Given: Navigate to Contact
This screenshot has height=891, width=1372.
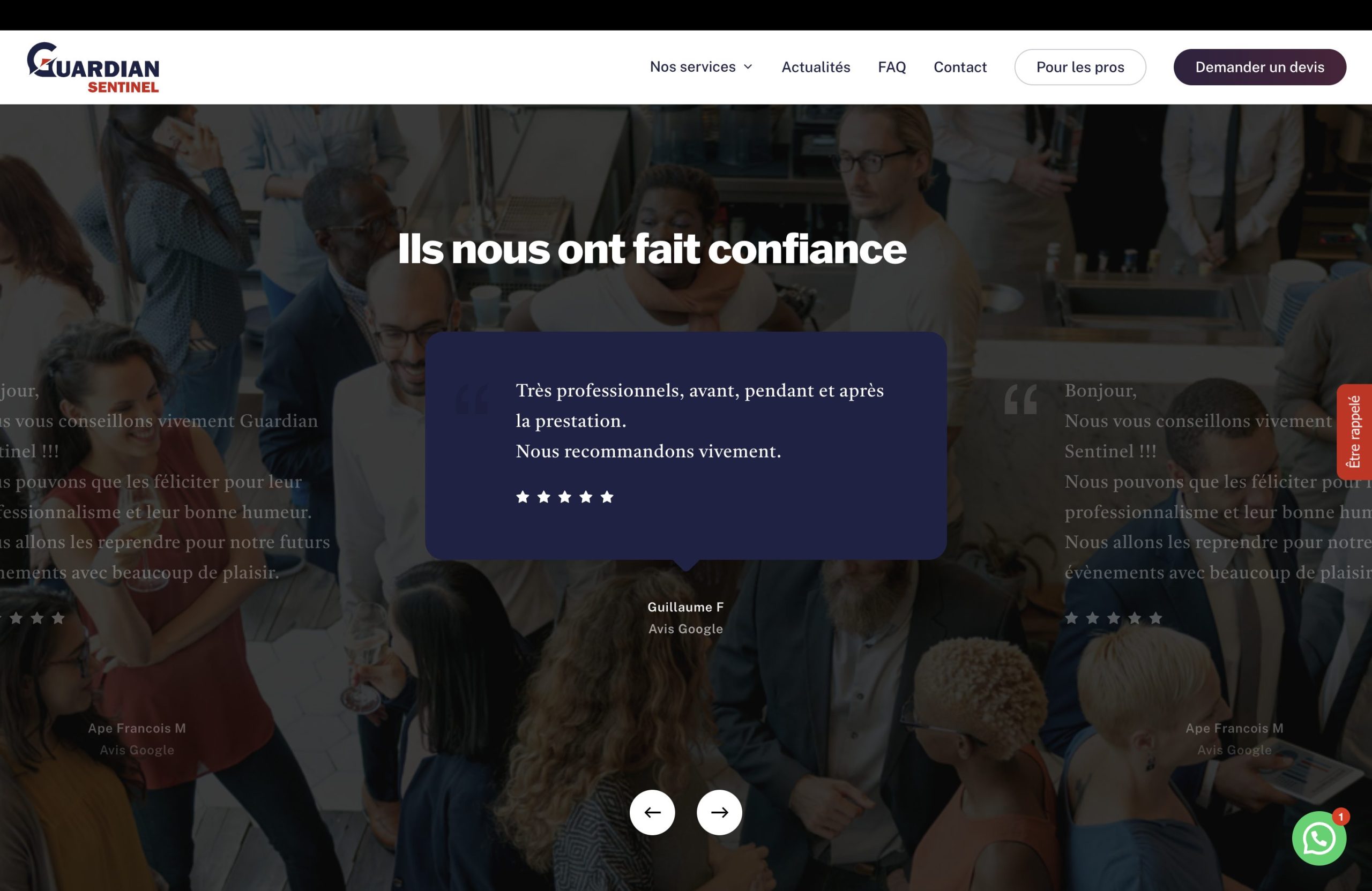Looking at the screenshot, I should point(960,67).
